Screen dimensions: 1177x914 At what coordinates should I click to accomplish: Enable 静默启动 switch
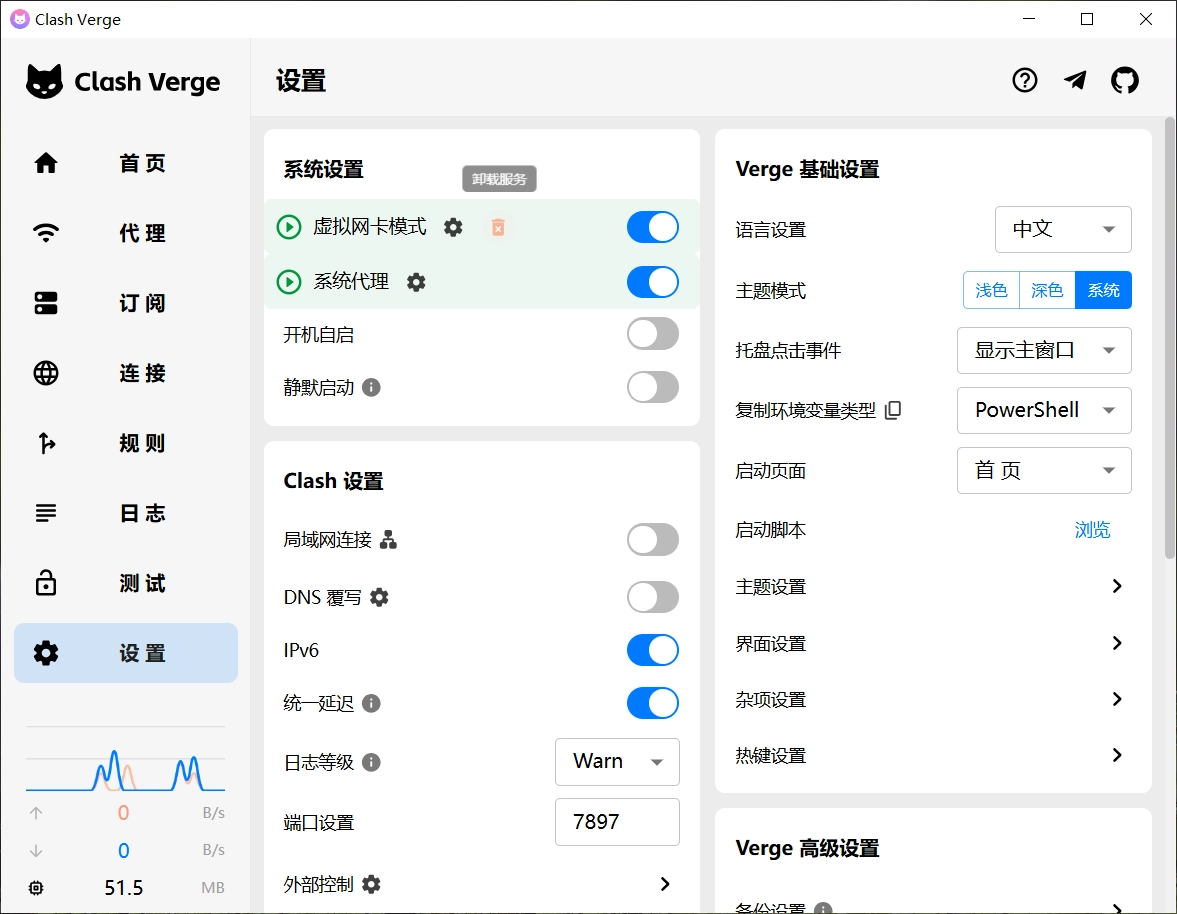pos(652,387)
